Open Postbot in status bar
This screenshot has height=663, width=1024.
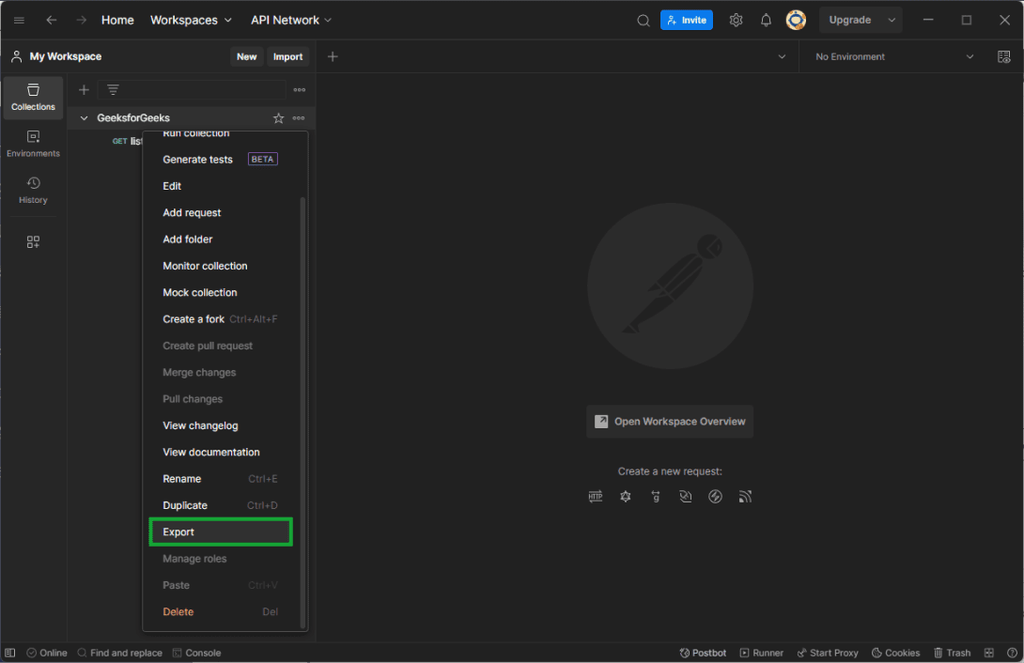(x=703, y=653)
